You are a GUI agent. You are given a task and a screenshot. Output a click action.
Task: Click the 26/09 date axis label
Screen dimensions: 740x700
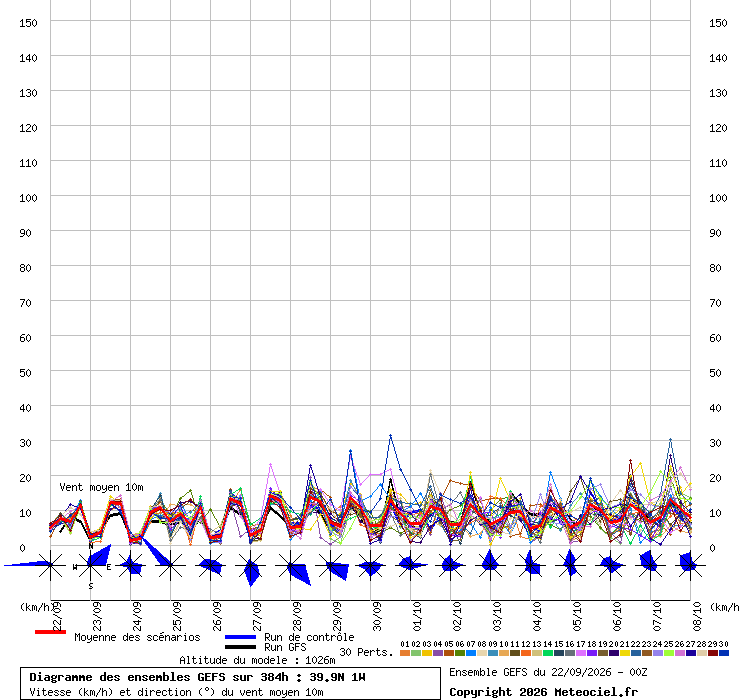tap(217, 616)
